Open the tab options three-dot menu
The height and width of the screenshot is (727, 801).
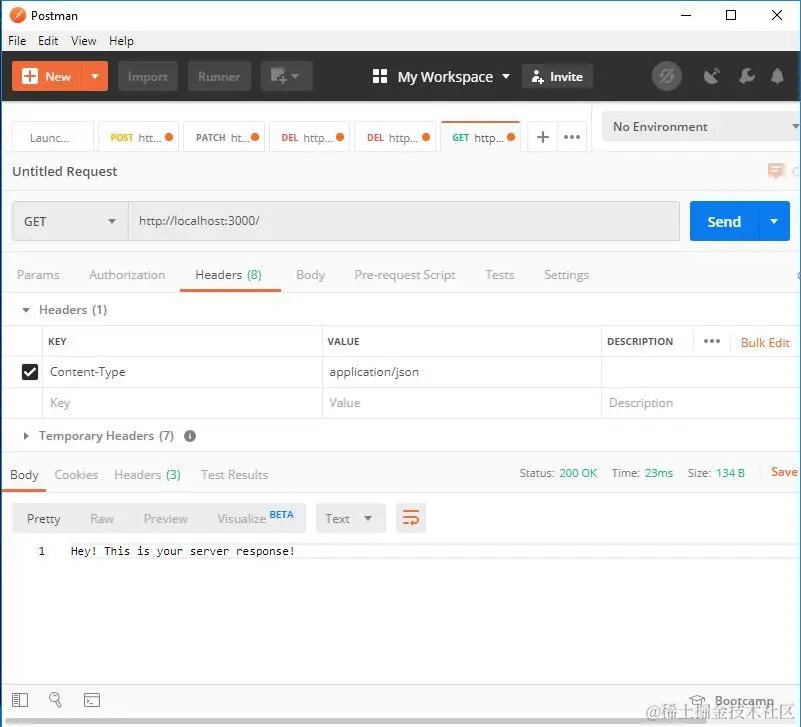[x=572, y=137]
